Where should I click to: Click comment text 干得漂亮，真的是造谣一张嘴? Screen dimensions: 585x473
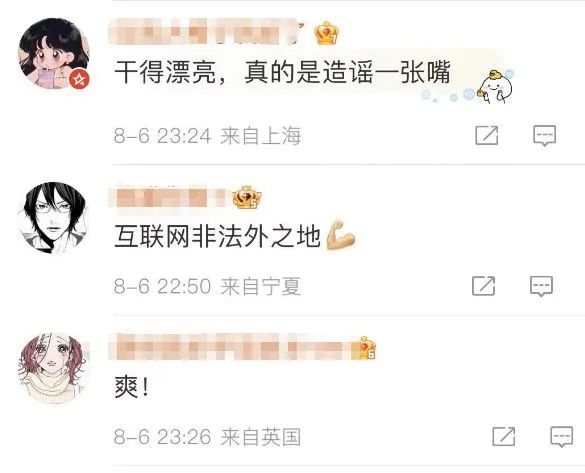pyautogui.click(x=282, y=72)
